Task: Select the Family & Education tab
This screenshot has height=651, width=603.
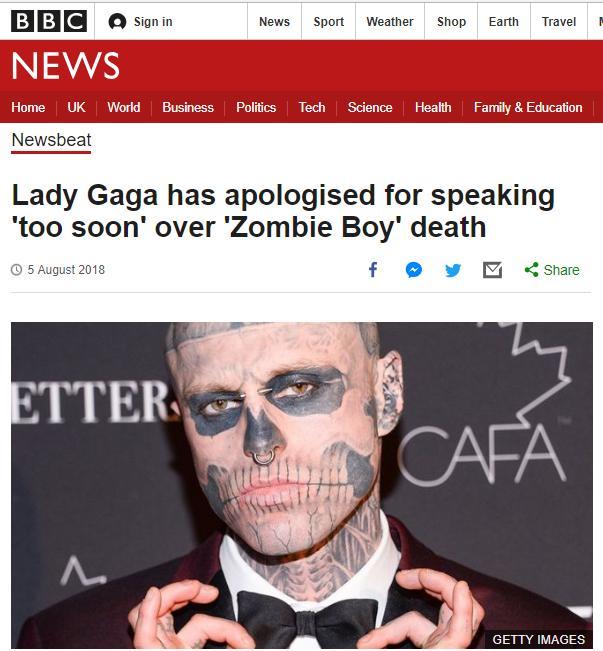Action: (x=528, y=108)
